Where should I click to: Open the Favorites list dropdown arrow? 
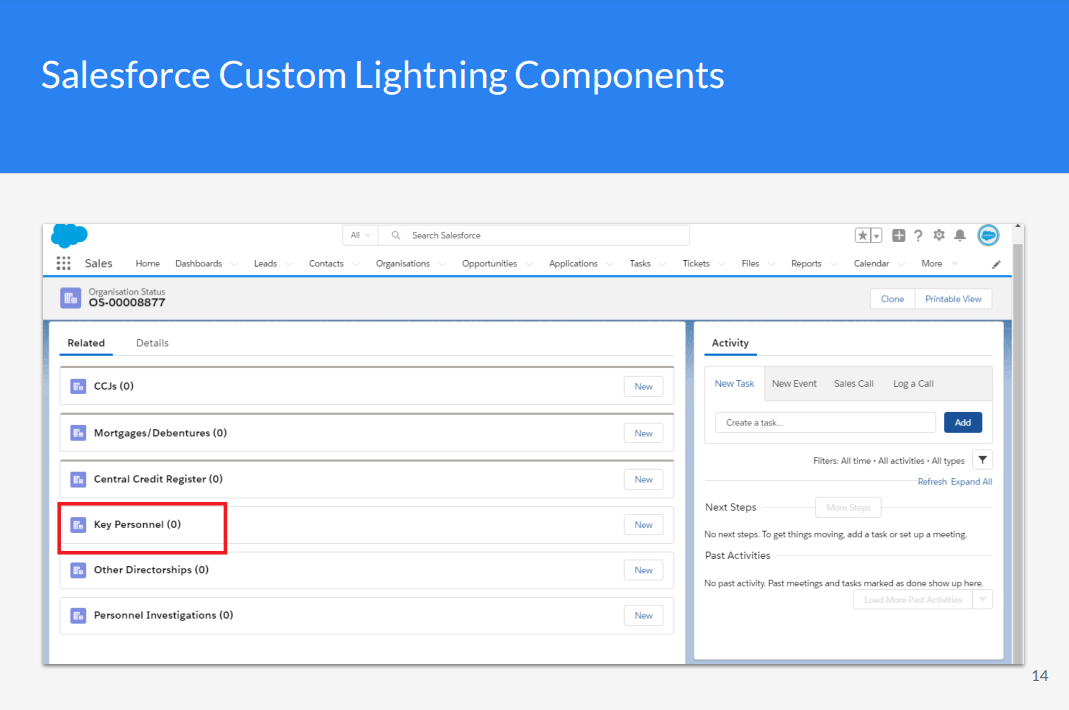pos(877,235)
